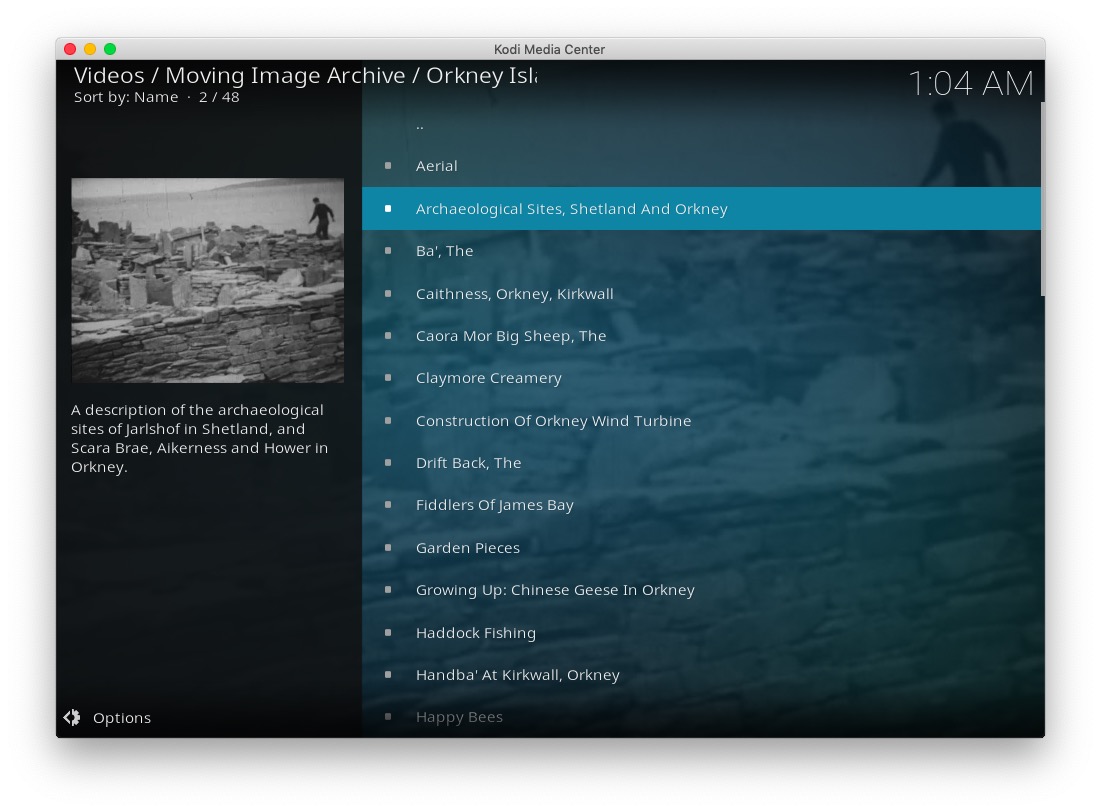
Task: Click the vertical list scrollbar
Action: coord(1042,200)
